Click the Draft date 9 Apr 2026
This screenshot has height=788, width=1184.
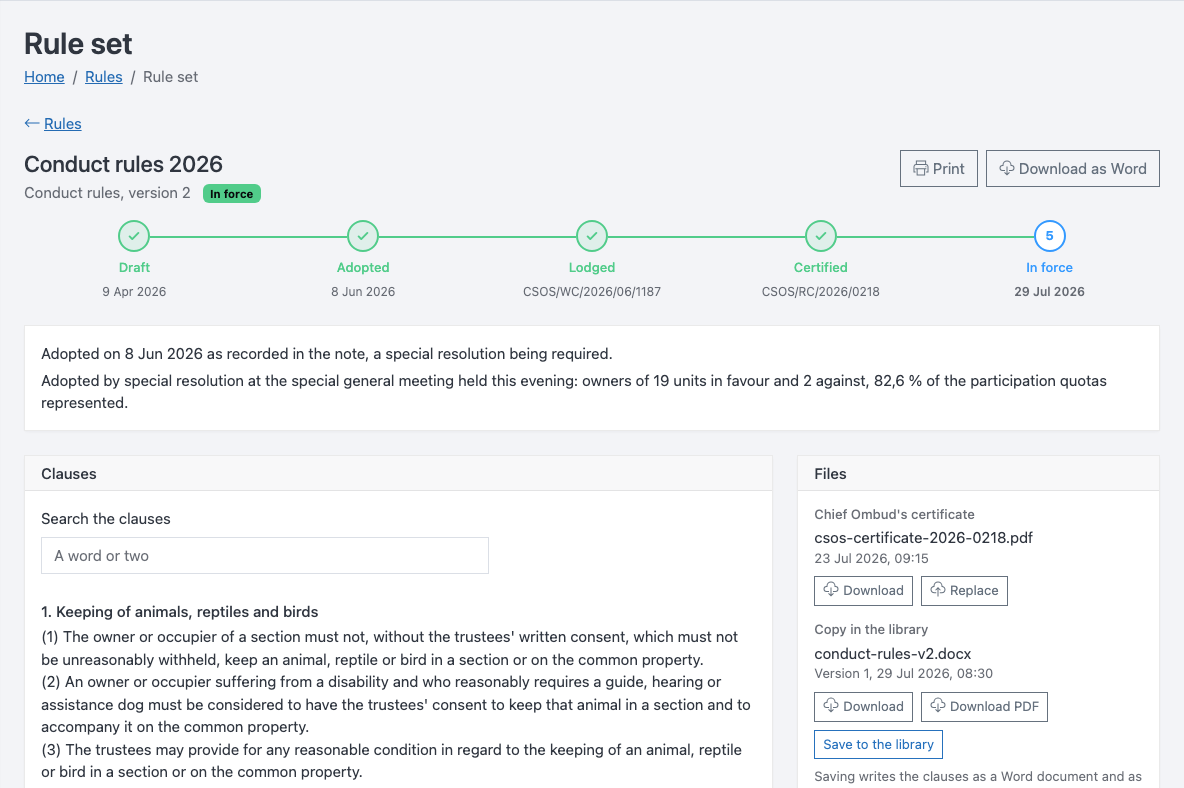[134, 292]
